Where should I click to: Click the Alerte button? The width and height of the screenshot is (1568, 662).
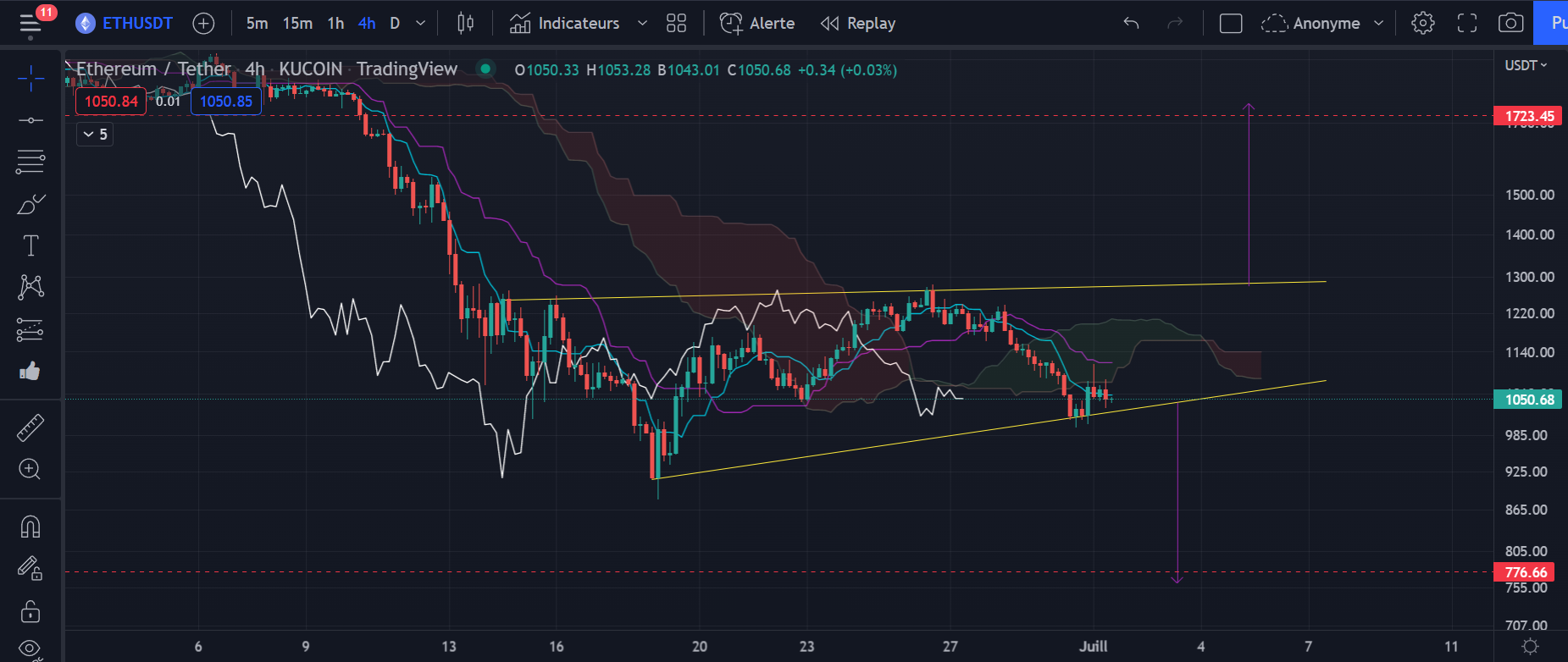[757, 24]
